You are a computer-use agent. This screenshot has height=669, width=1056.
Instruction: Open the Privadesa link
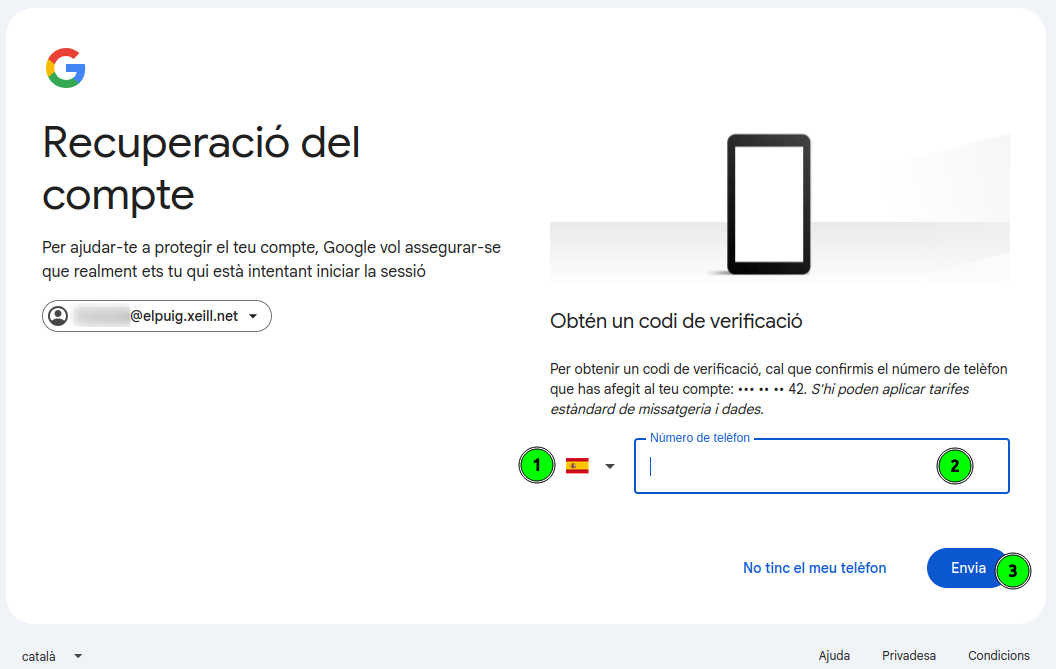909,656
